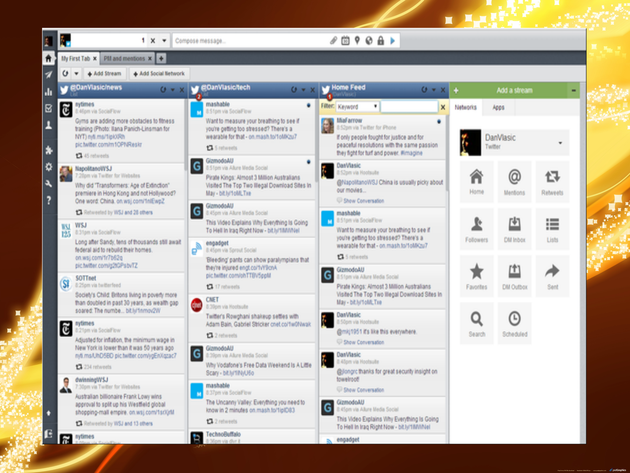The image size is (630, 473).
Task: Add the Sent stream tile
Action: 552,276
